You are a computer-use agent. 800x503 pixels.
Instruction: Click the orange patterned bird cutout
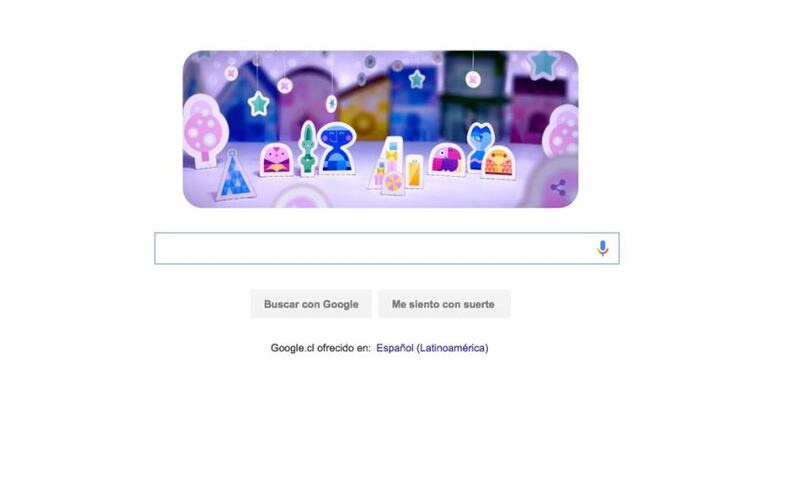tap(499, 162)
